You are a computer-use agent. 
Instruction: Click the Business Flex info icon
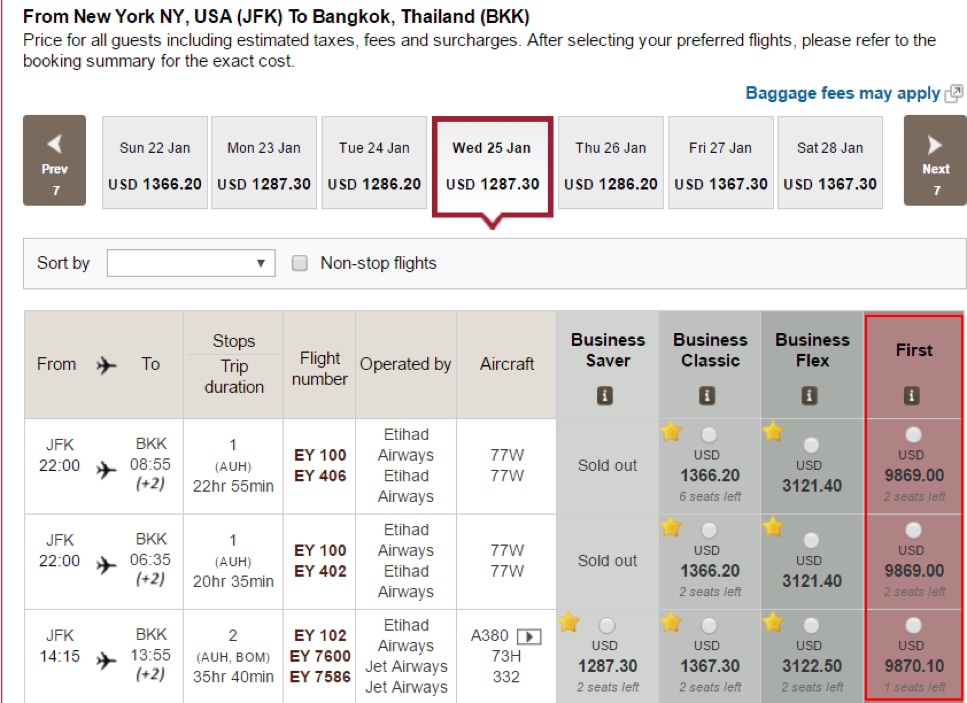pos(812,395)
